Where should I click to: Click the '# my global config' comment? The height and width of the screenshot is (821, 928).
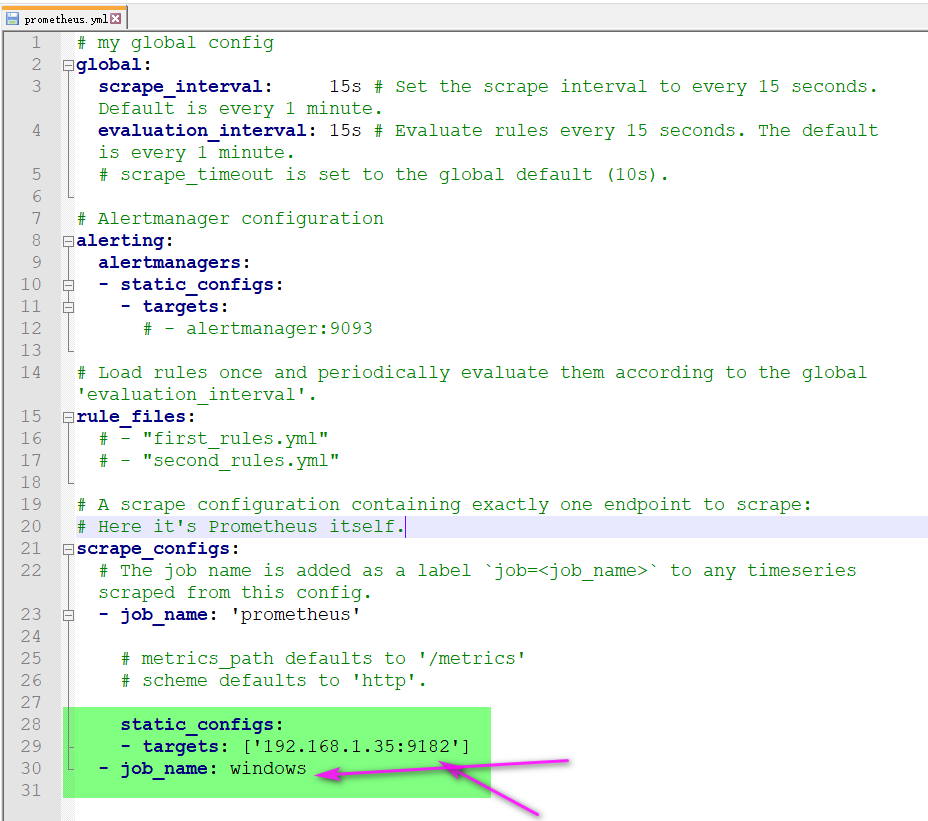click(175, 43)
